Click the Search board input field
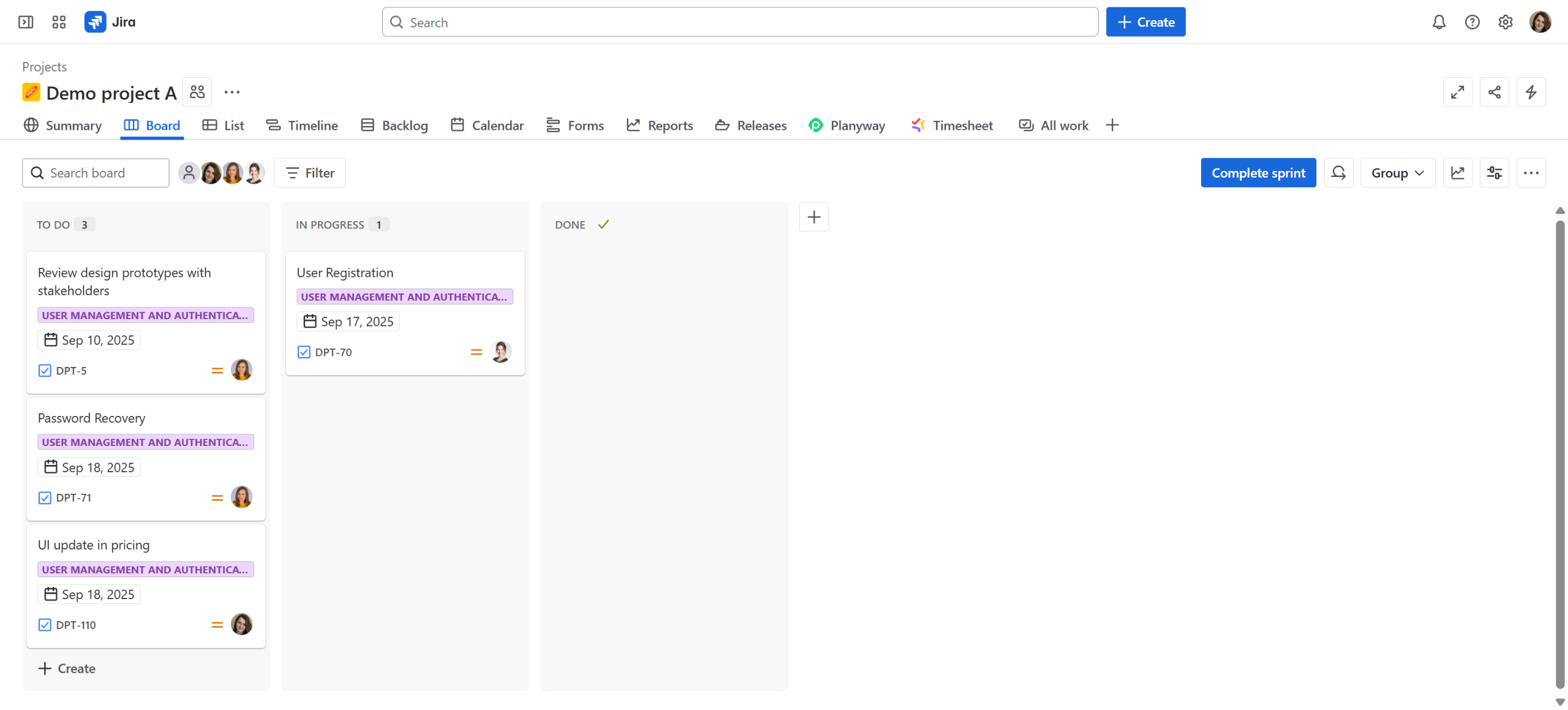Viewport: 1568px width, 710px height. coord(96,173)
